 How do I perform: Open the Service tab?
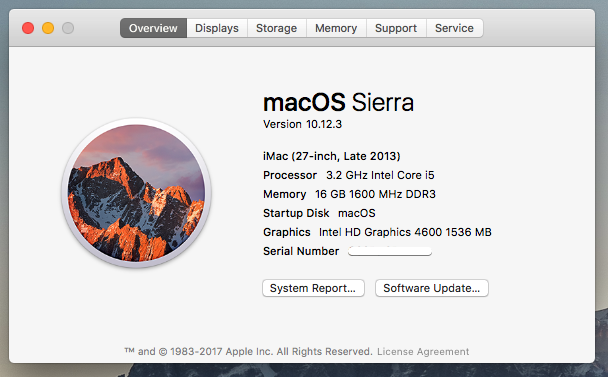[x=454, y=28]
